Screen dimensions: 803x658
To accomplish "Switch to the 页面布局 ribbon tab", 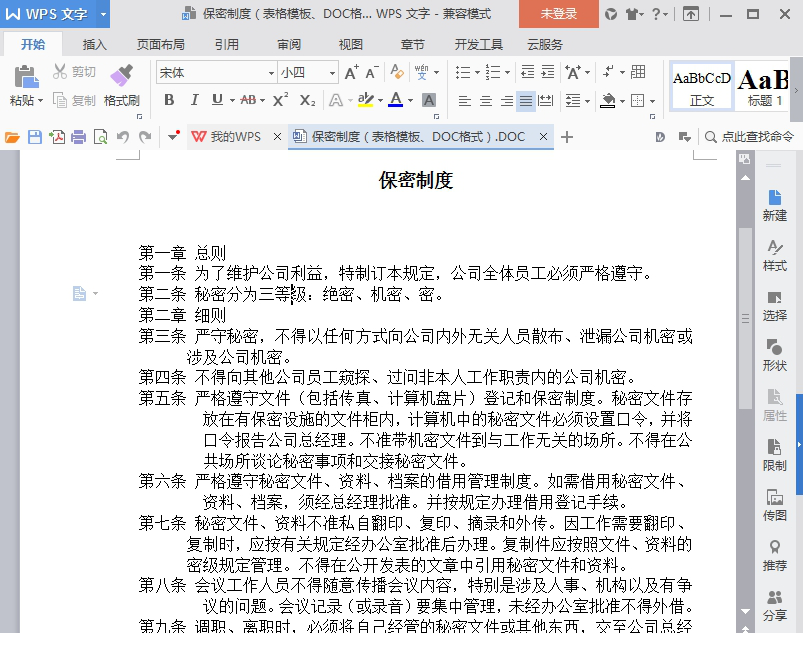I will 160,45.
